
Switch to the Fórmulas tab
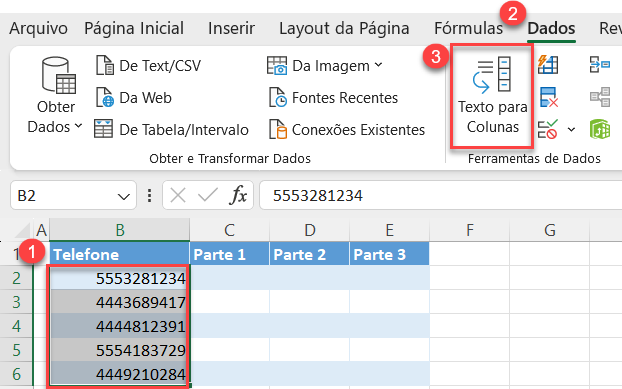(468, 29)
